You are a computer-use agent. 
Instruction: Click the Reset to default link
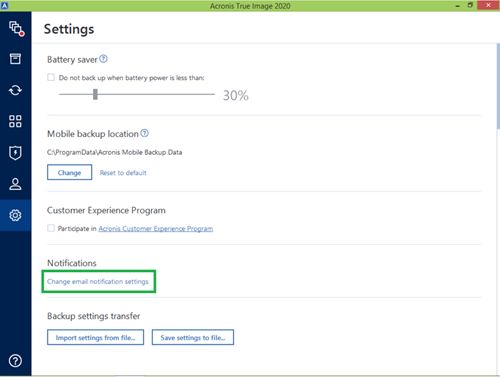point(123,173)
